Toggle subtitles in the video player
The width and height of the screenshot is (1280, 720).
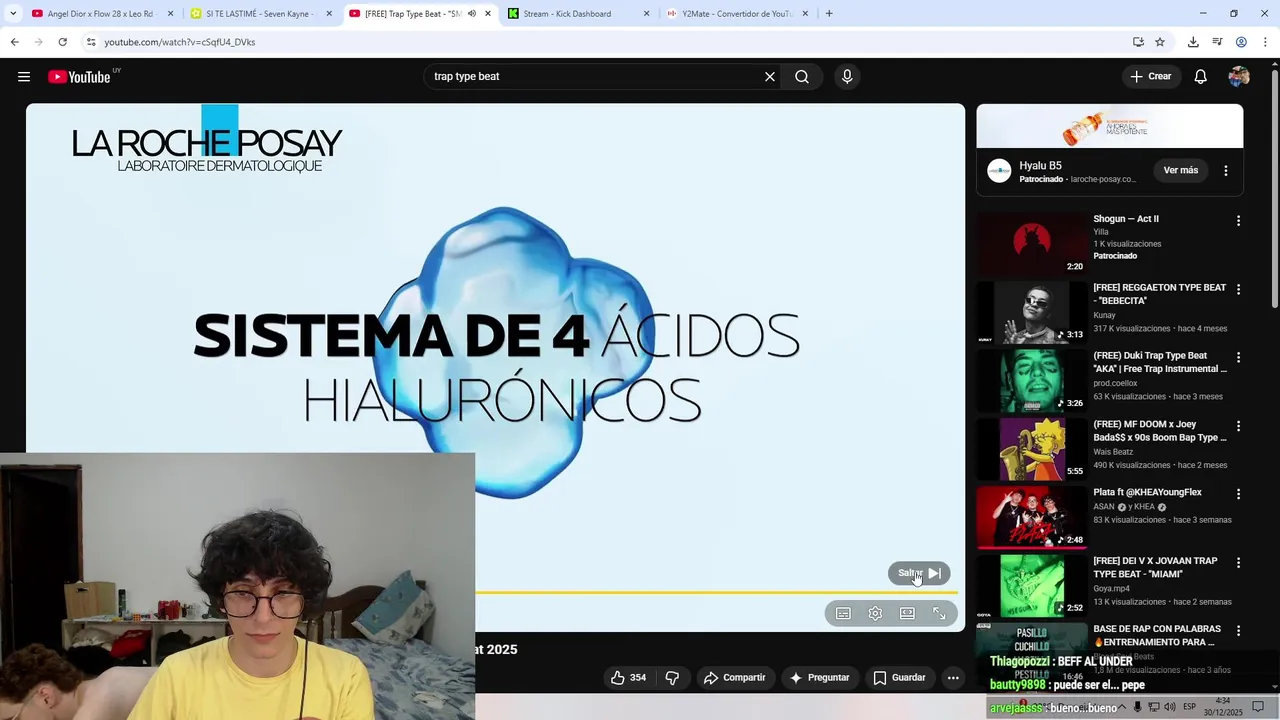(x=843, y=613)
